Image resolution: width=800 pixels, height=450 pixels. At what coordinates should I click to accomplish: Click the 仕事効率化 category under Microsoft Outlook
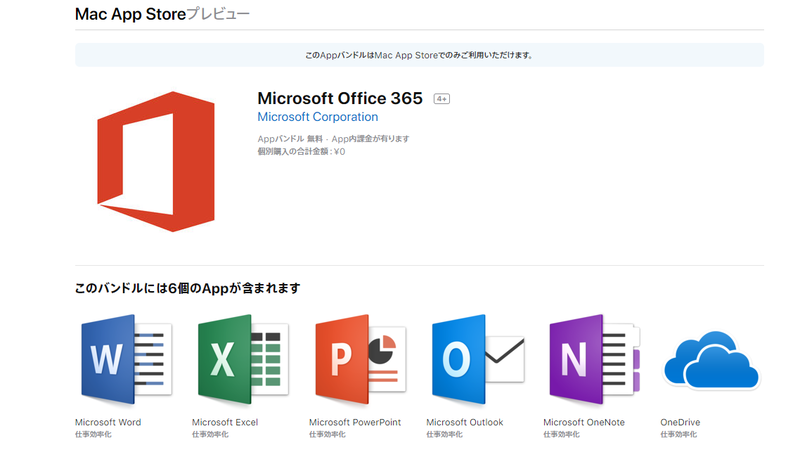tap(444, 435)
